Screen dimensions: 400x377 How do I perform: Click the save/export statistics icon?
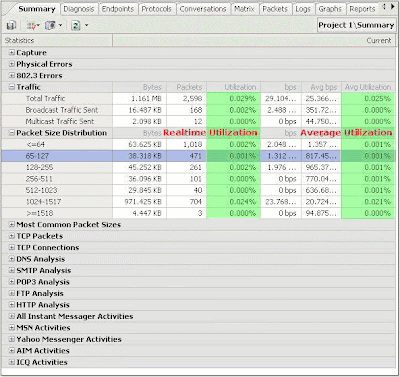(x=12, y=25)
